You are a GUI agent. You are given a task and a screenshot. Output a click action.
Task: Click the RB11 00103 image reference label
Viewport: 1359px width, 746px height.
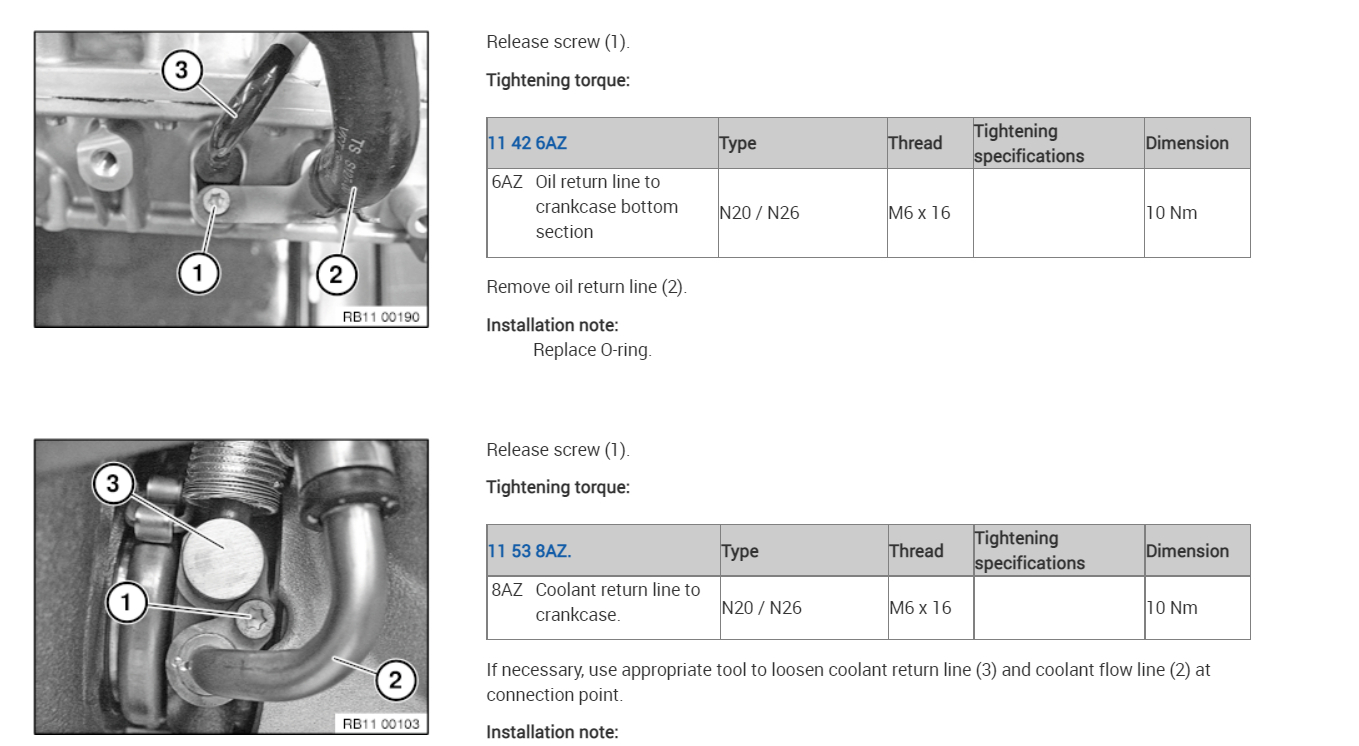tap(381, 724)
